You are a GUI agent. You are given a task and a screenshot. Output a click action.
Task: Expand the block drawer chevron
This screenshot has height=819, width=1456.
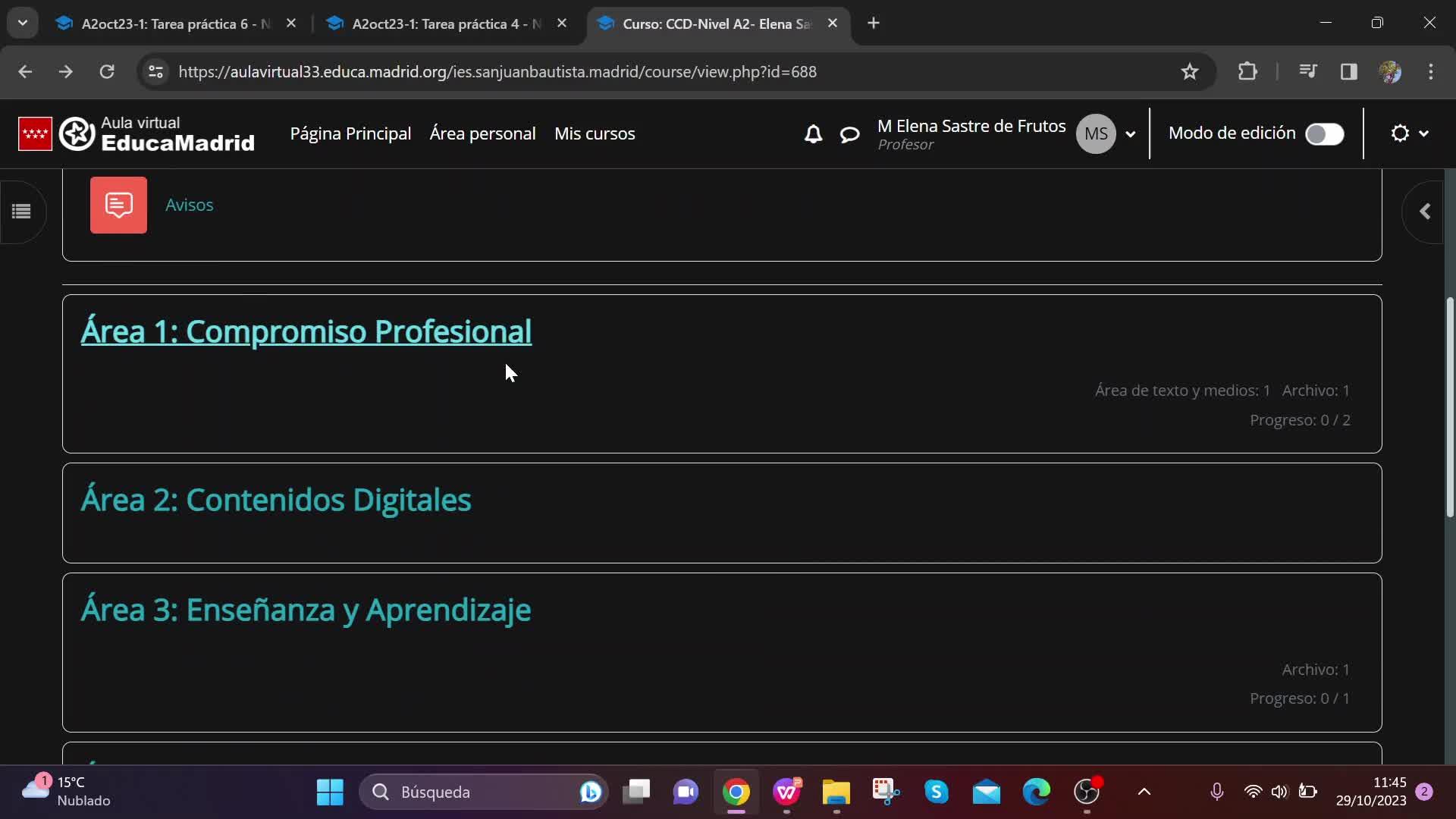click(x=1425, y=212)
